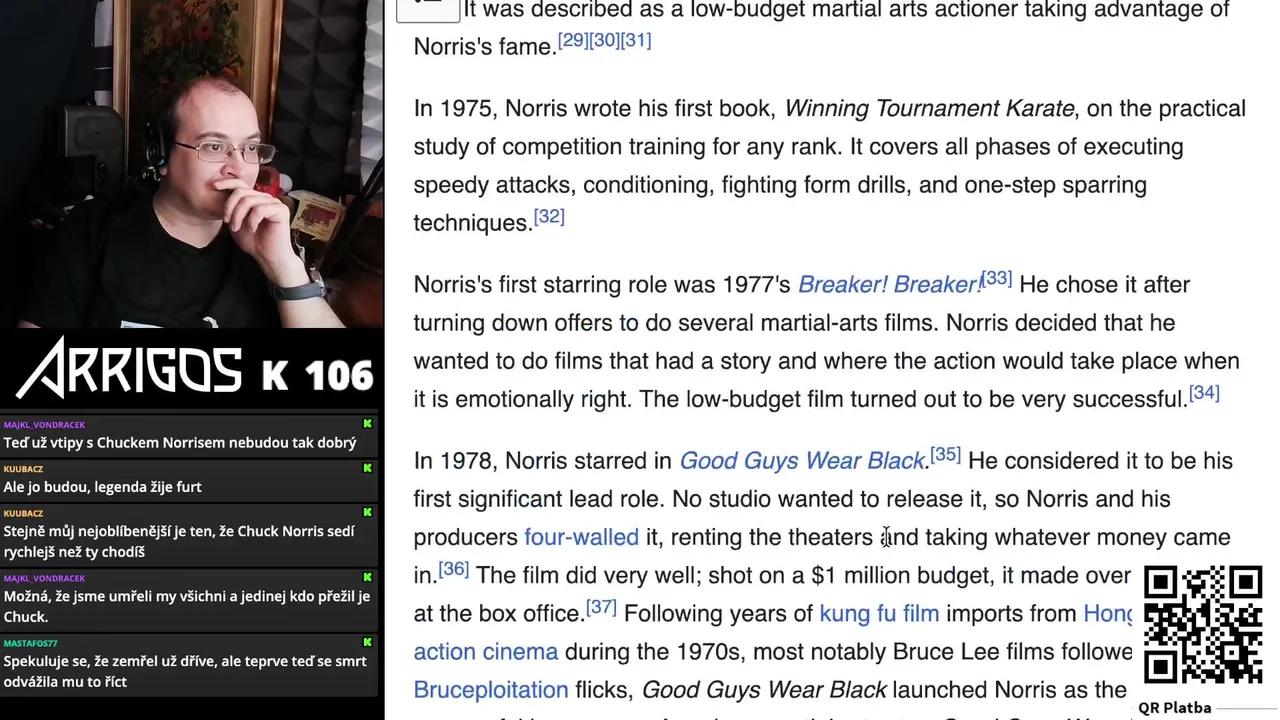Jump to citation reference [34]
The width and height of the screenshot is (1280, 720).
point(1204,392)
